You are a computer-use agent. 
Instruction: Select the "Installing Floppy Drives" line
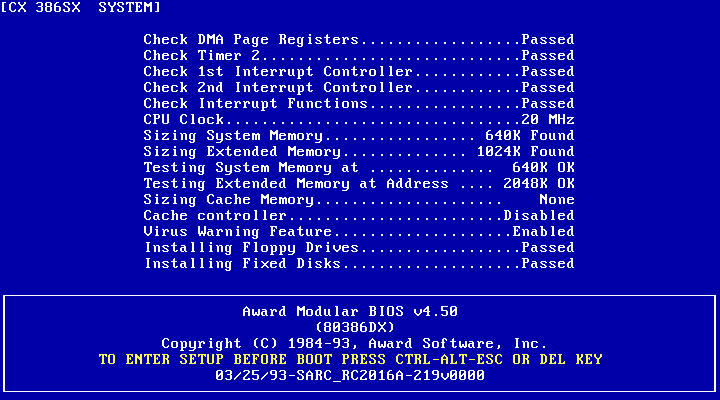[359, 248]
